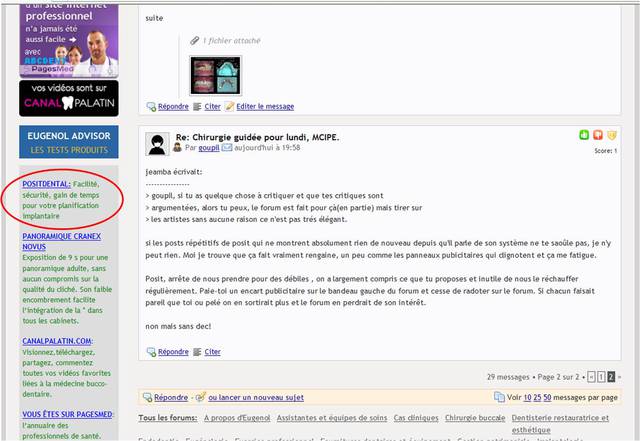Click the envelope icon beside goupil

point(227,148)
